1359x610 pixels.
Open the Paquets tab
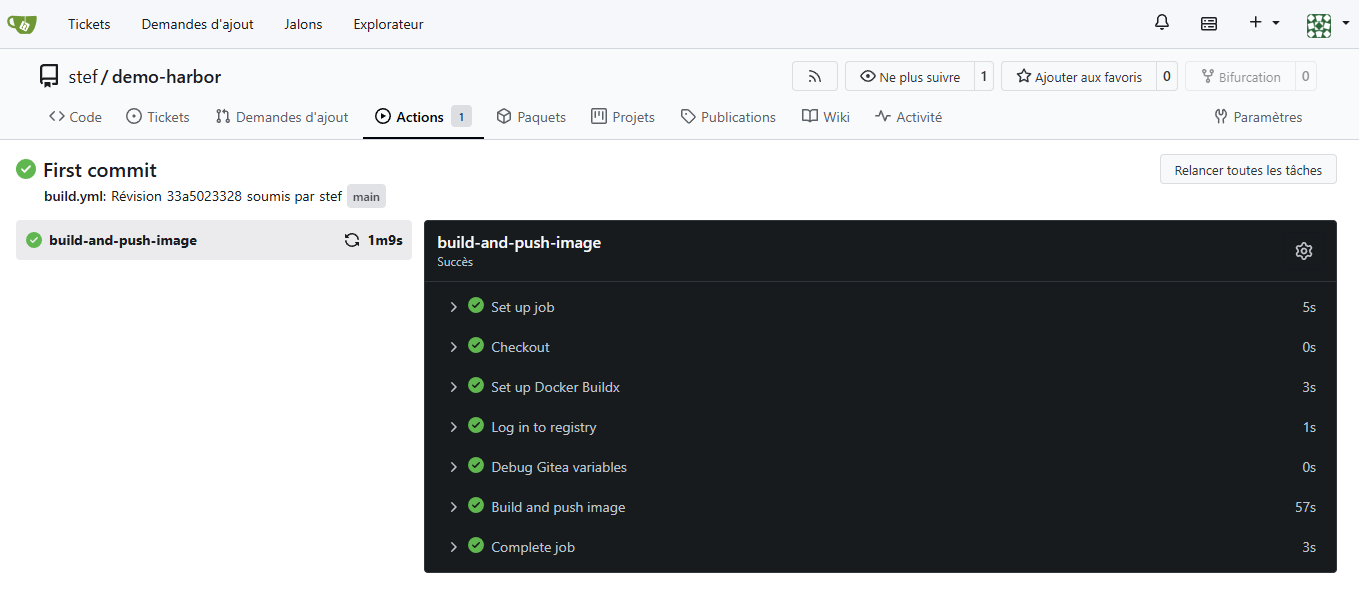click(x=531, y=117)
